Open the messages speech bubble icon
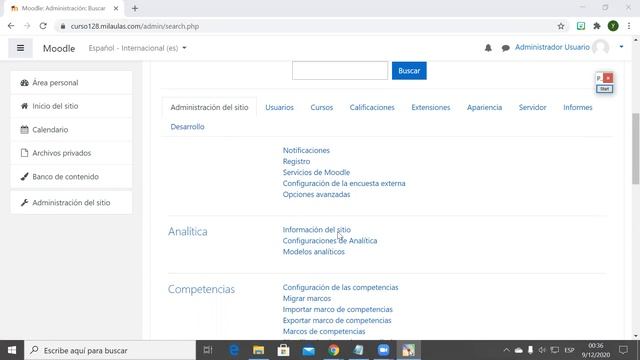Image resolution: width=640 pixels, height=360 pixels. (505, 48)
